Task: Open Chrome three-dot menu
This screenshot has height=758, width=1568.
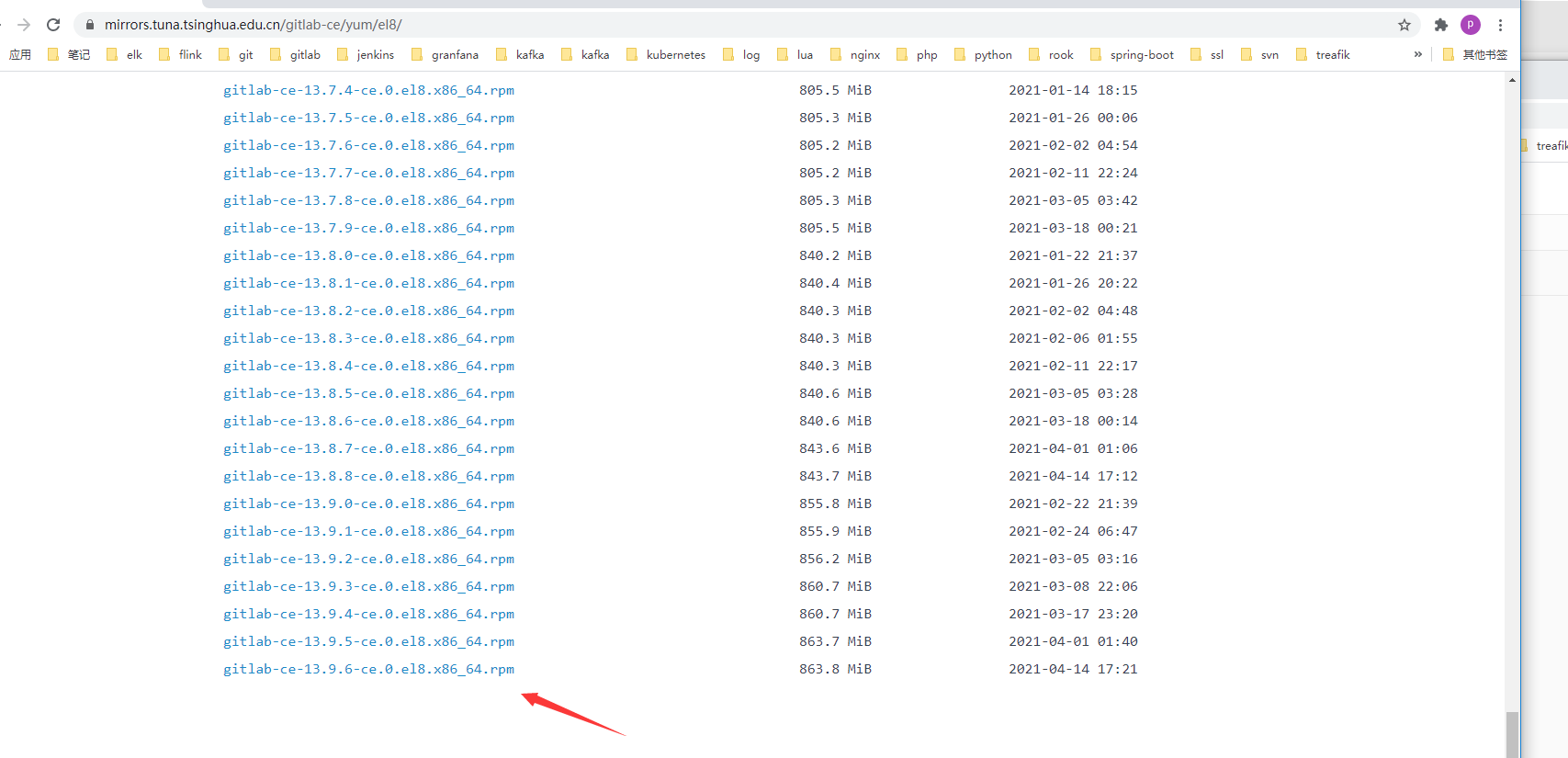Action: click(1500, 25)
